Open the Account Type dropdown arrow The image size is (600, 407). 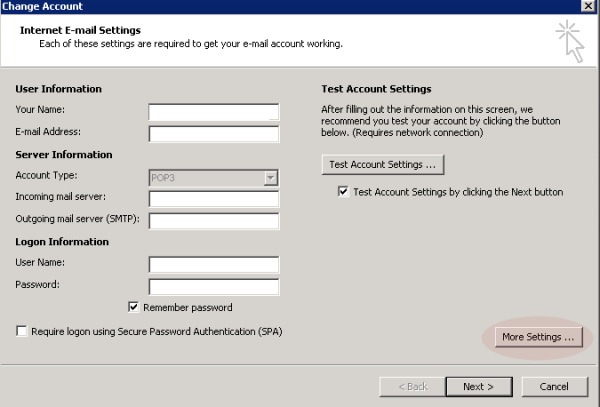click(271, 178)
